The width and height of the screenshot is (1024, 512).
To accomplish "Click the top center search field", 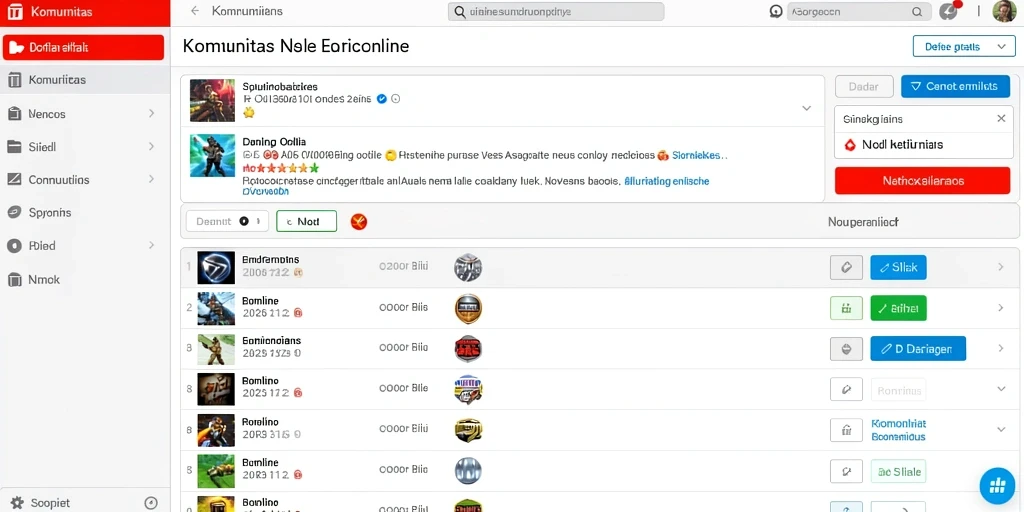I will point(556,12).
